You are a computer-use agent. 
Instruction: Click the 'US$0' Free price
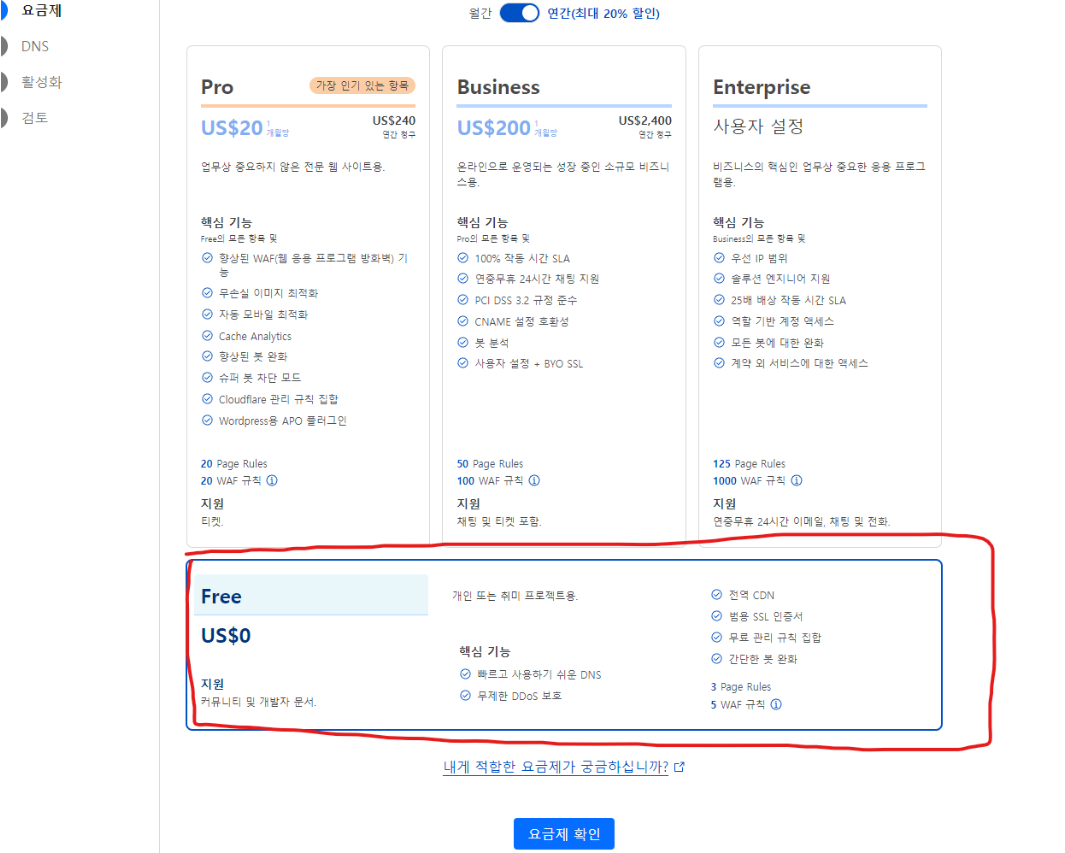[x=226, y=636]
